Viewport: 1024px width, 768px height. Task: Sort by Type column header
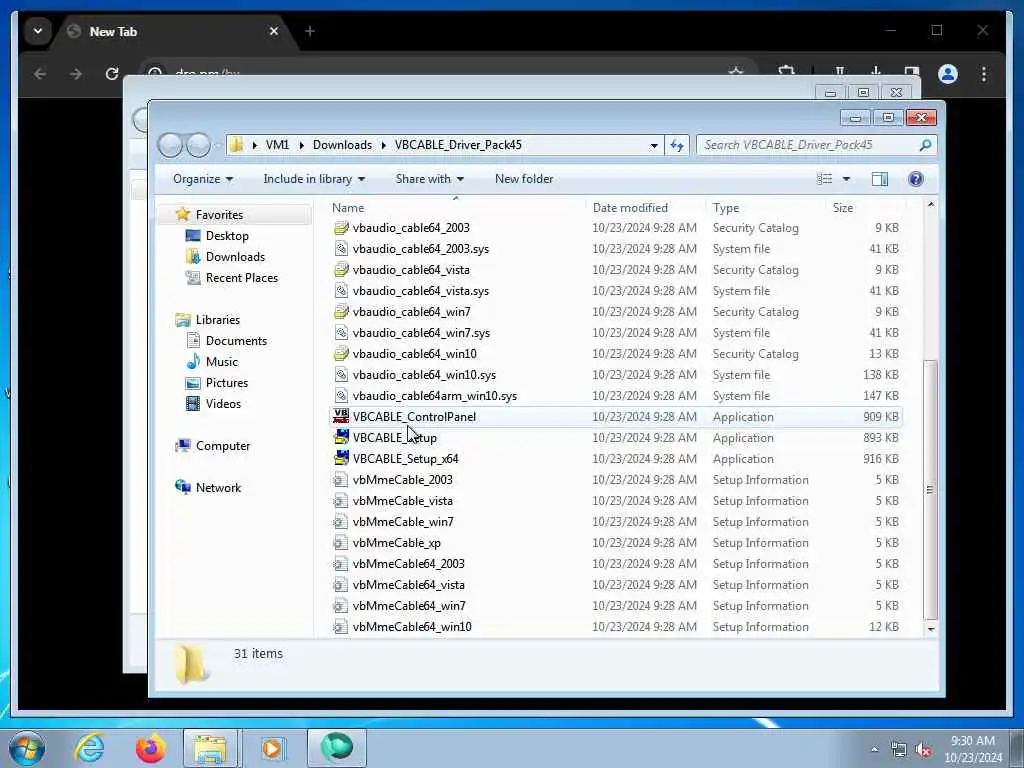tap(726, 208)
